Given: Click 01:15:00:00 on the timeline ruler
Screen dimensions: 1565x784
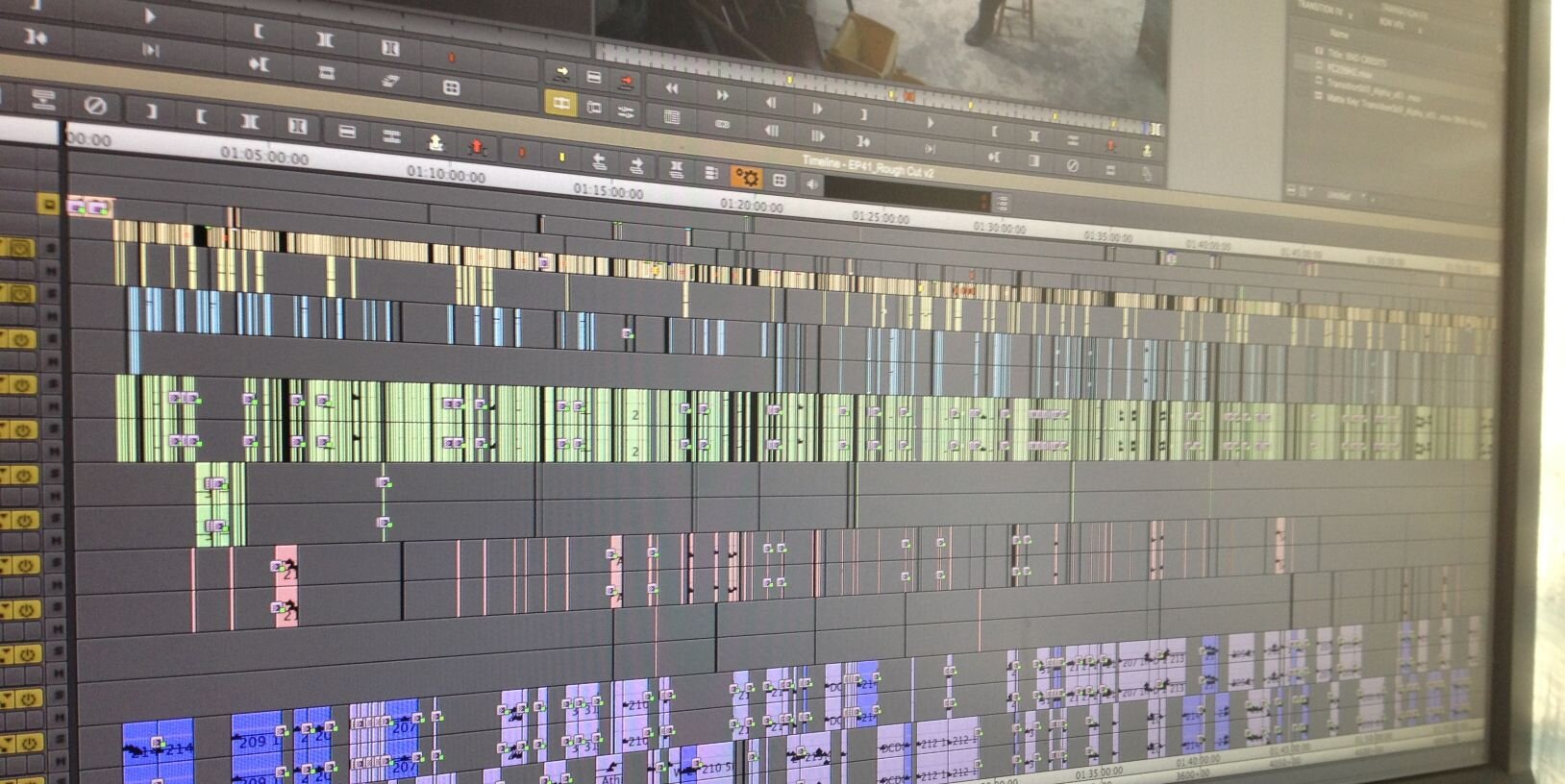Looking at the screenshot, I should point(609,191).
